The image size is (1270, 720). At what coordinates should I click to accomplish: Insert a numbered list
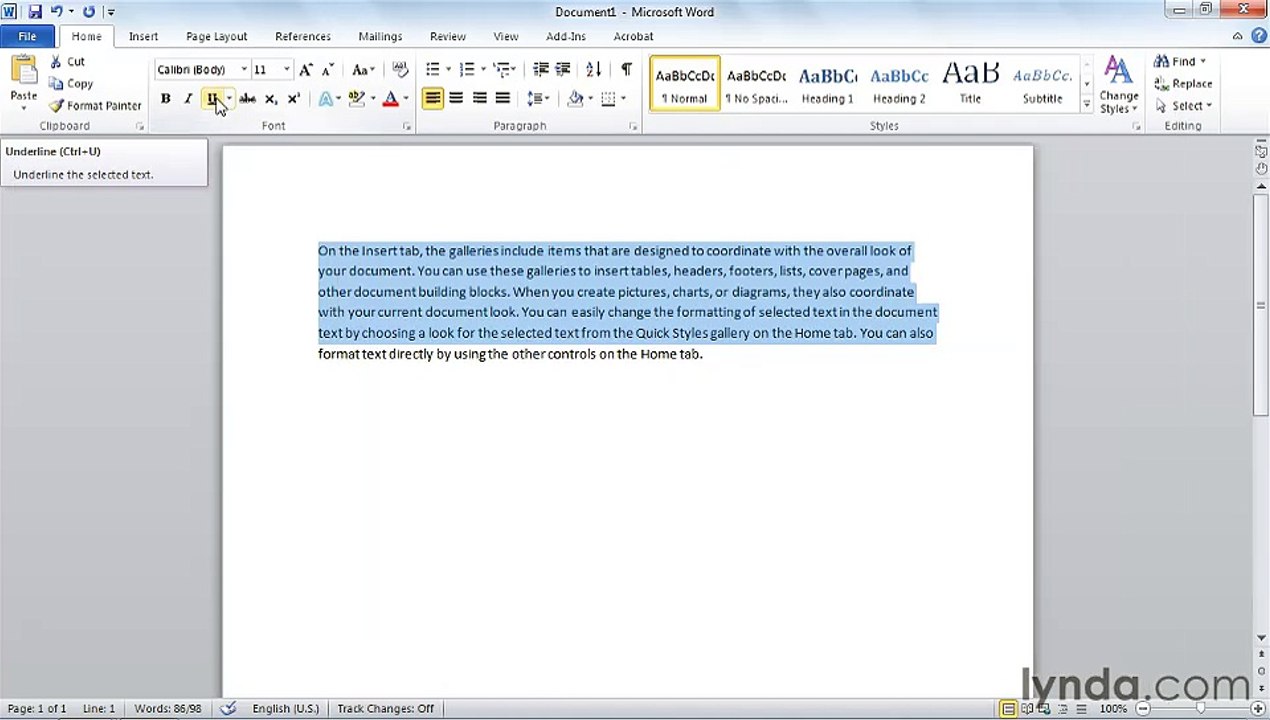[466, 69]
